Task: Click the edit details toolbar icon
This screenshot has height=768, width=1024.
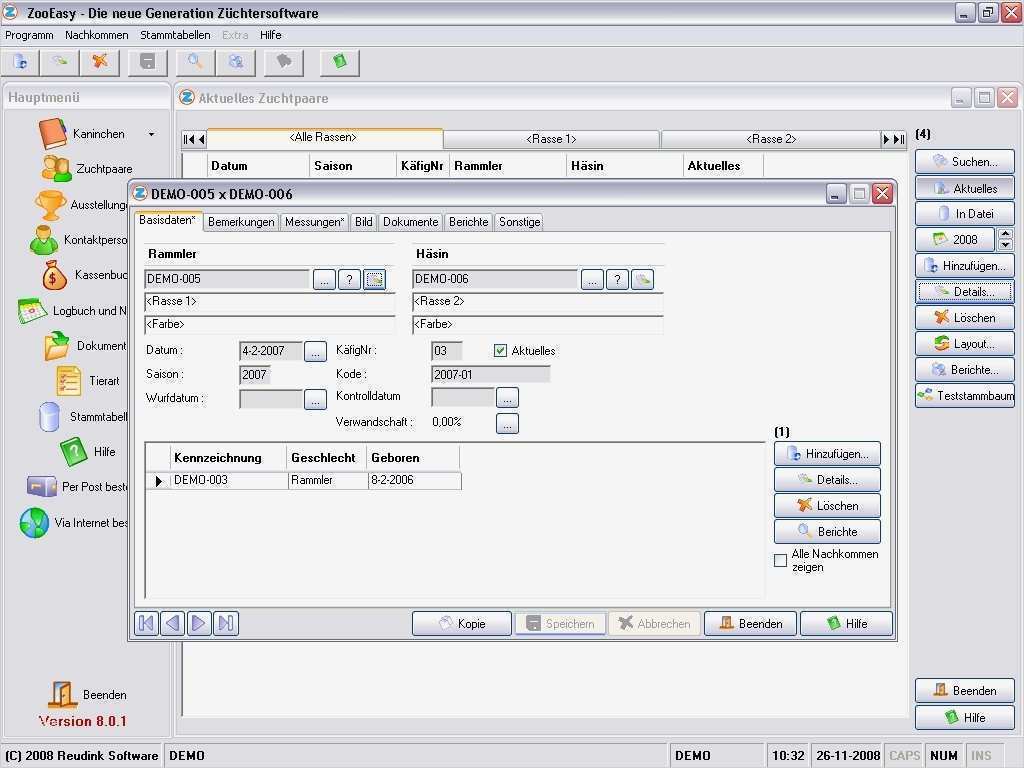Action: pos(59,62)
